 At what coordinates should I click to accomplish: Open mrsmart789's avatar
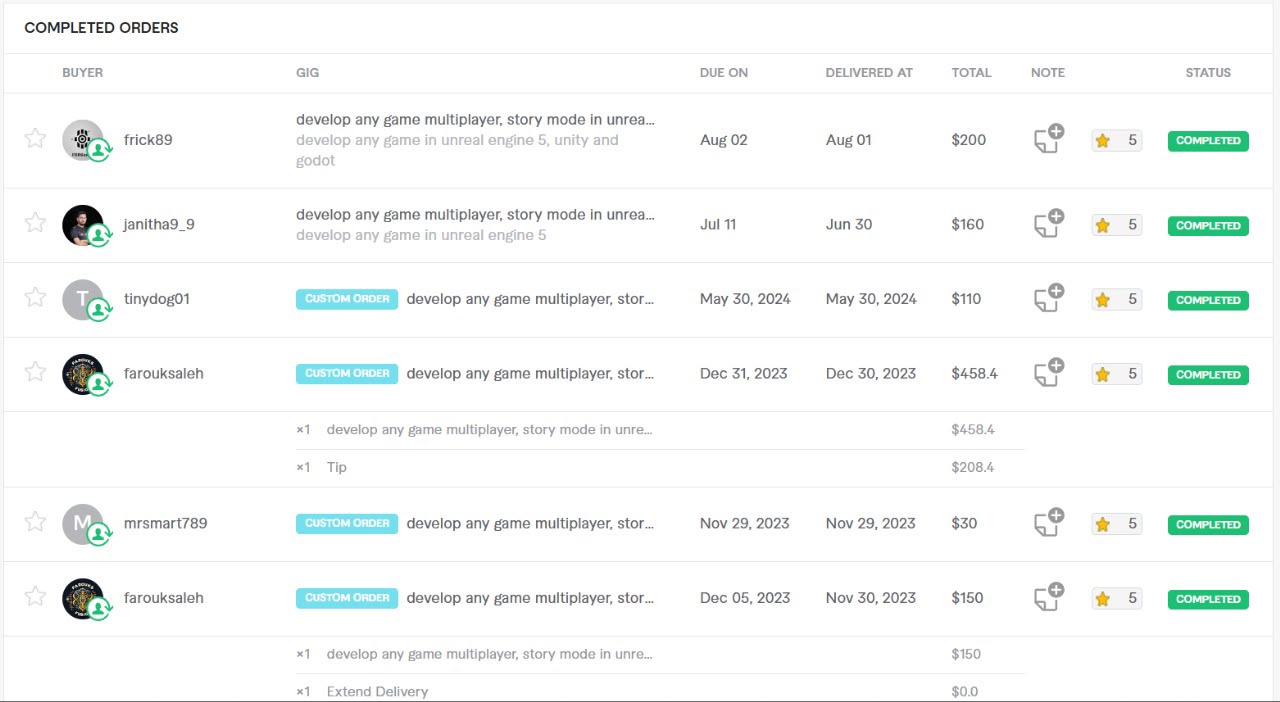point(83,524)
